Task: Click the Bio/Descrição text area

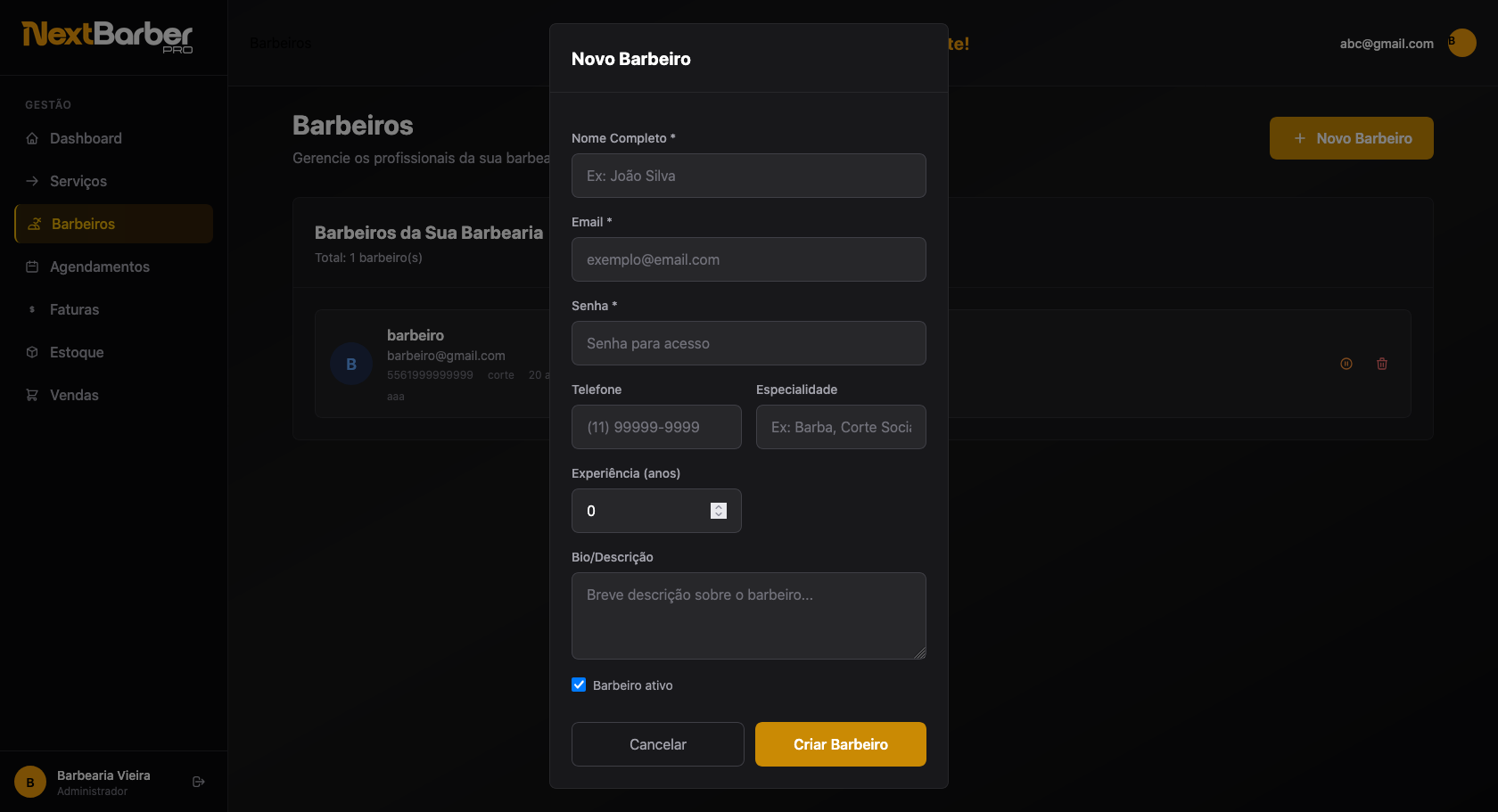Action: [748, 615]
